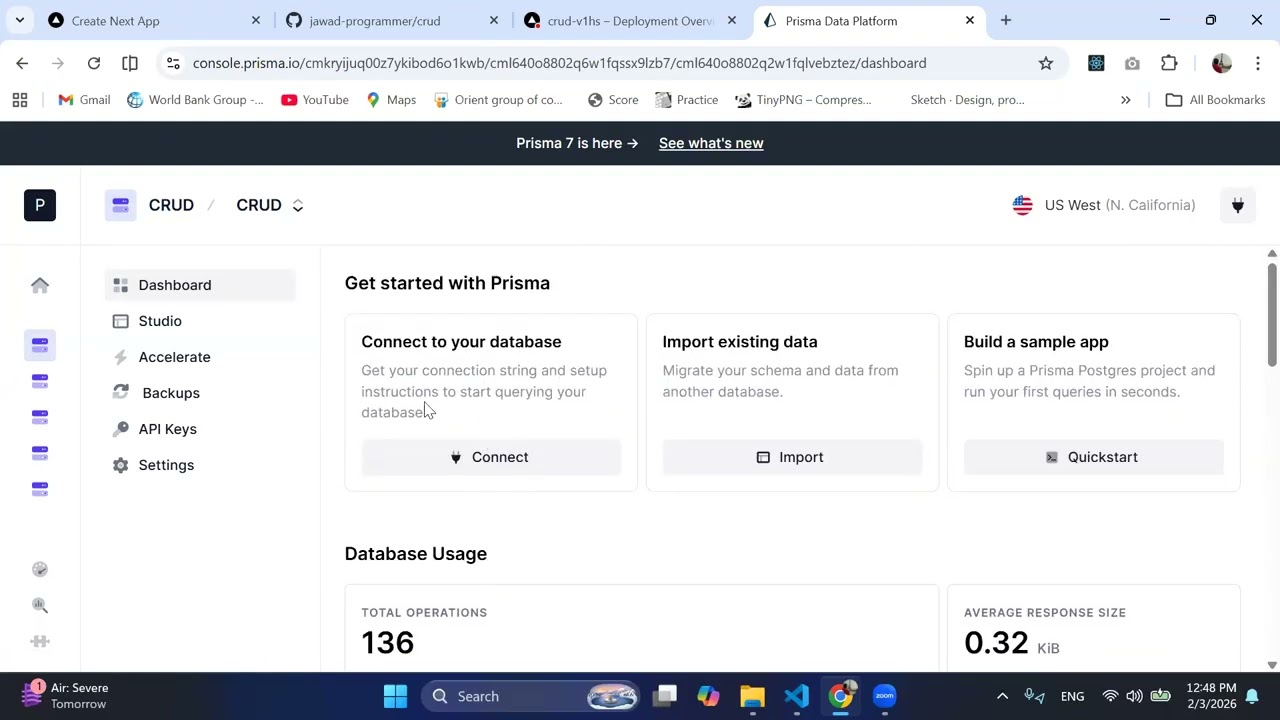The image size is (1280, 720).
Task: Expand the CRUD database selector chevrons
Action: point(297,205)
